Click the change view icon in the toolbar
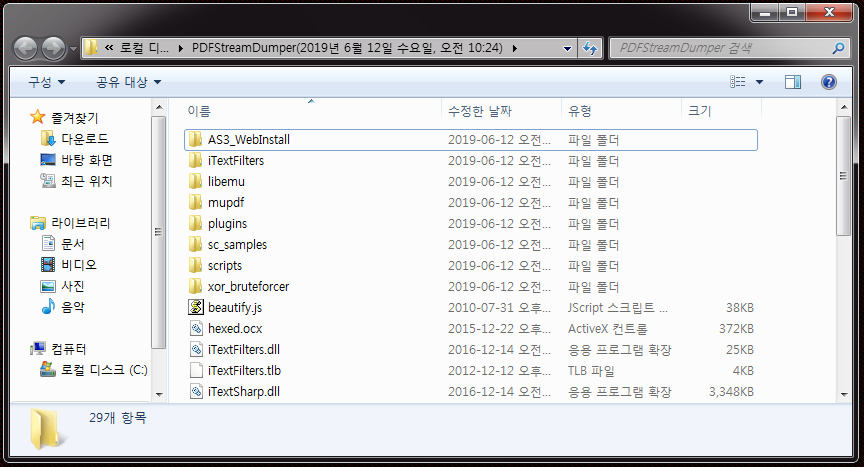Viewport: 864px width, 467px height. 738,82
